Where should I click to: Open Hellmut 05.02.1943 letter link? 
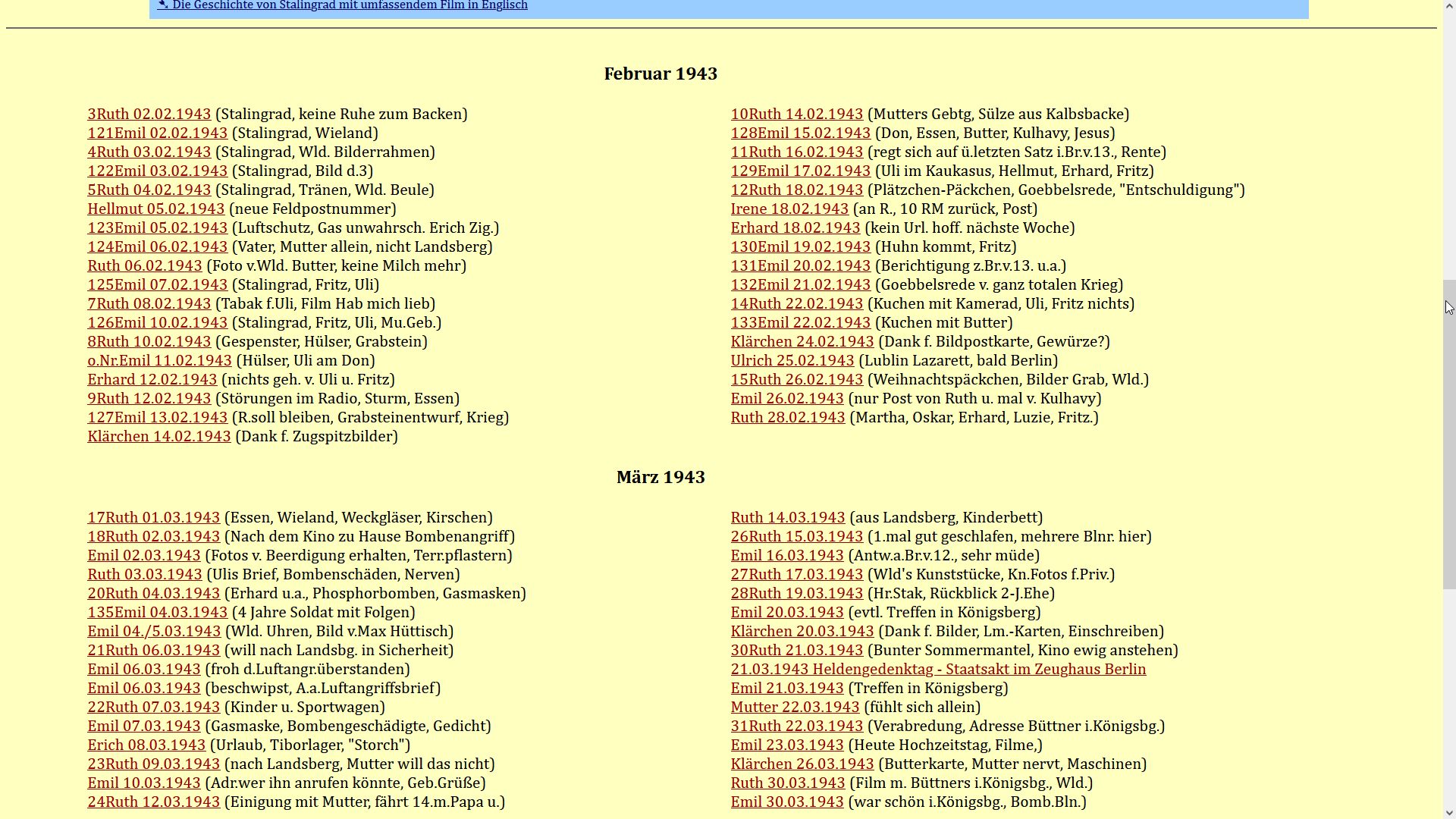[155, 209]
